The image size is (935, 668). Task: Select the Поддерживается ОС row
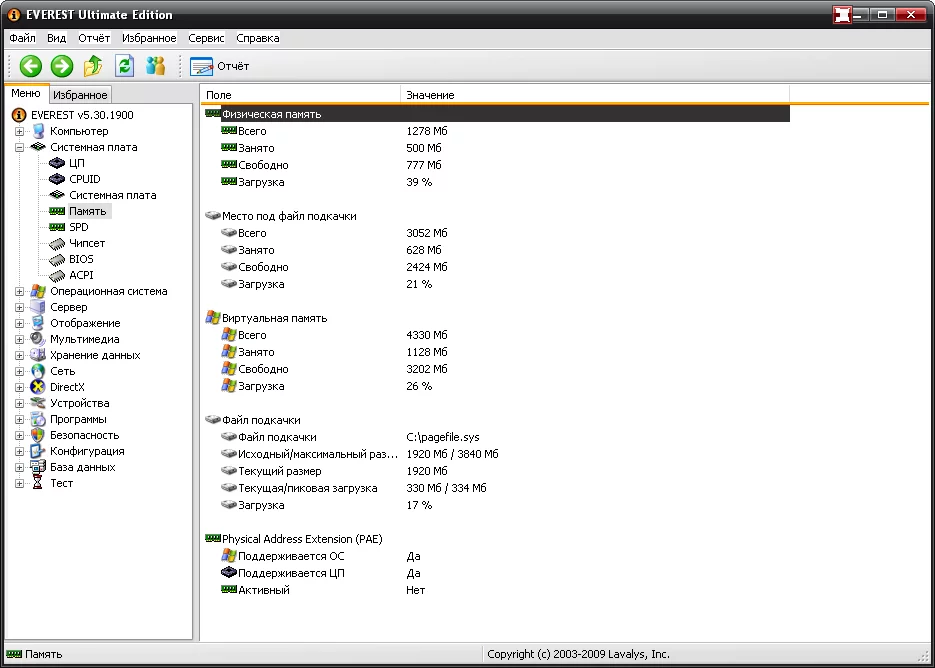click(x=497, y=556)
